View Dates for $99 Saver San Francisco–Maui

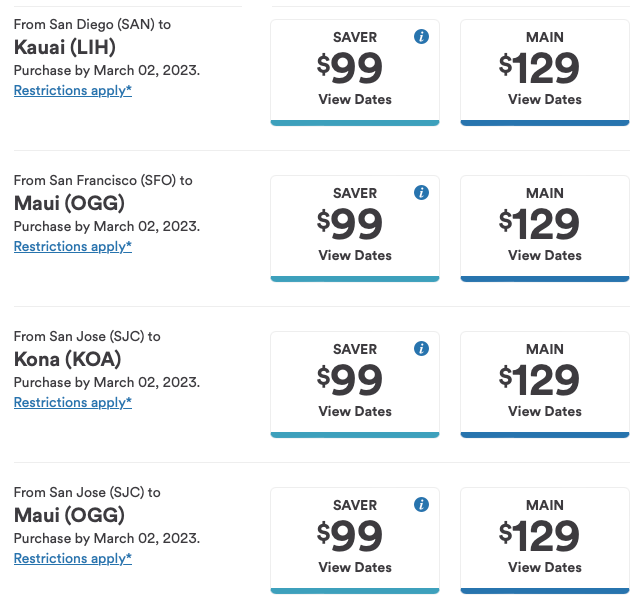pyautogui.click(x=355, y=255)
